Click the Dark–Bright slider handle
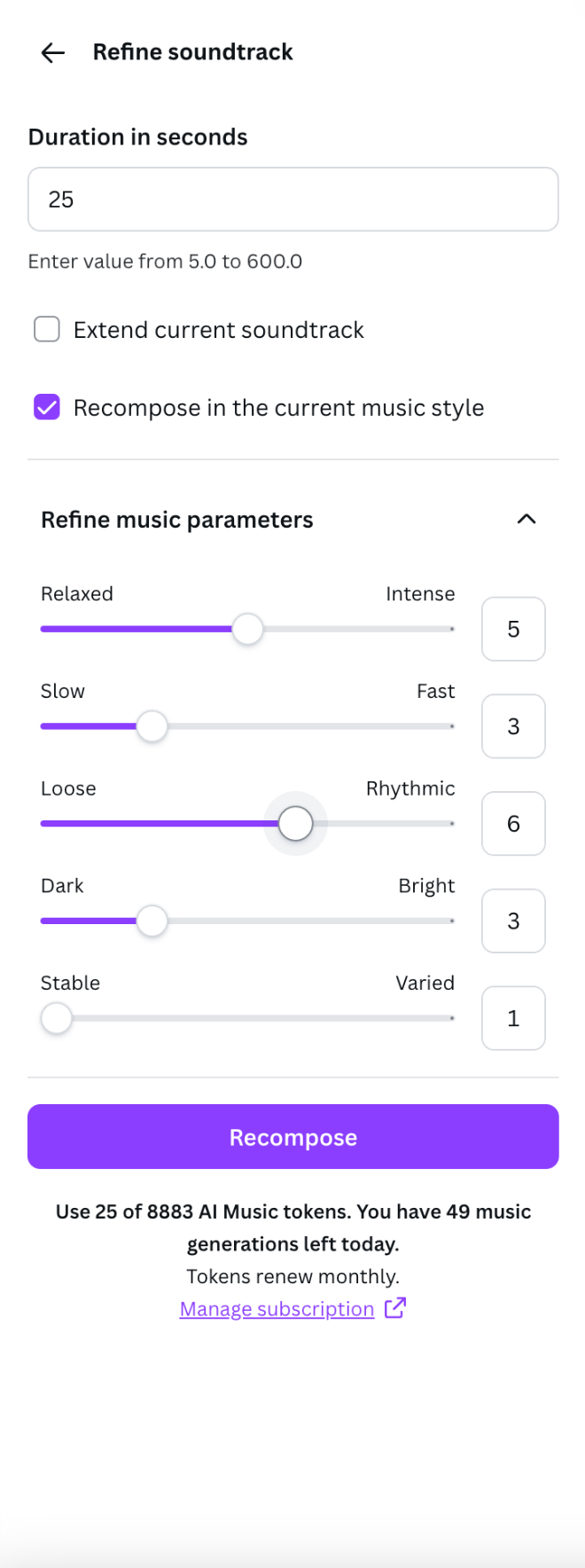The width and height of the screenshot is (585, 1568). (152, 921)
